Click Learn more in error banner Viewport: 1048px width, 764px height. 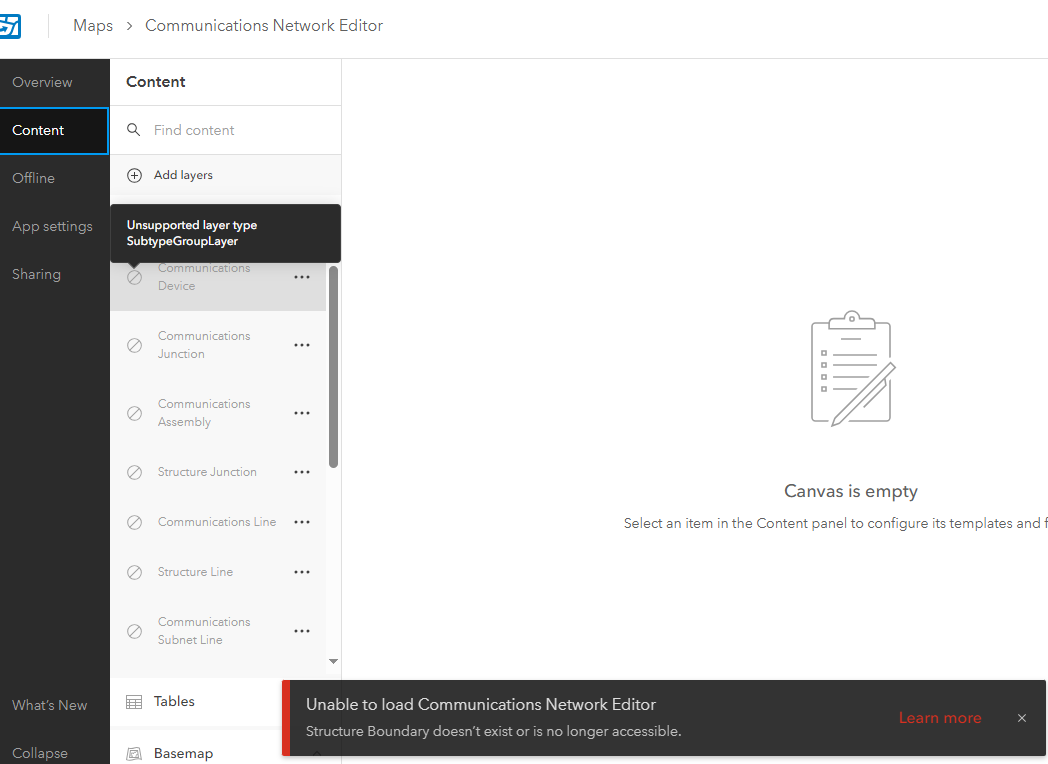(940, 718)
